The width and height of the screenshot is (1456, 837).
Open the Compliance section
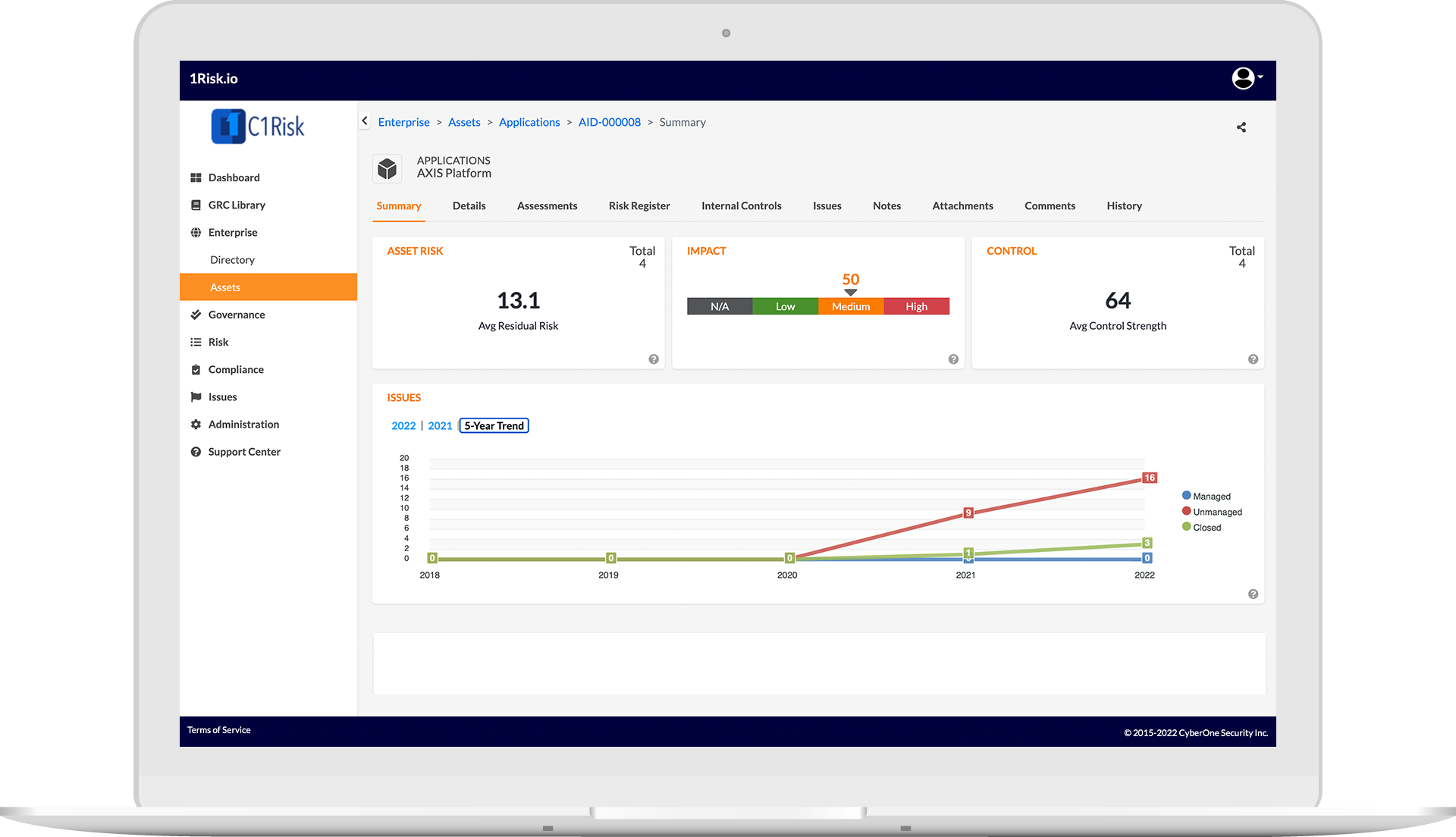coord(236,369)
